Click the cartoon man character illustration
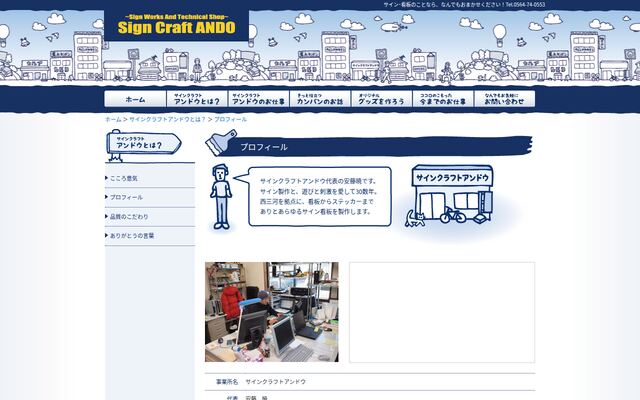The image size is (640, 400). coord(221,197)
